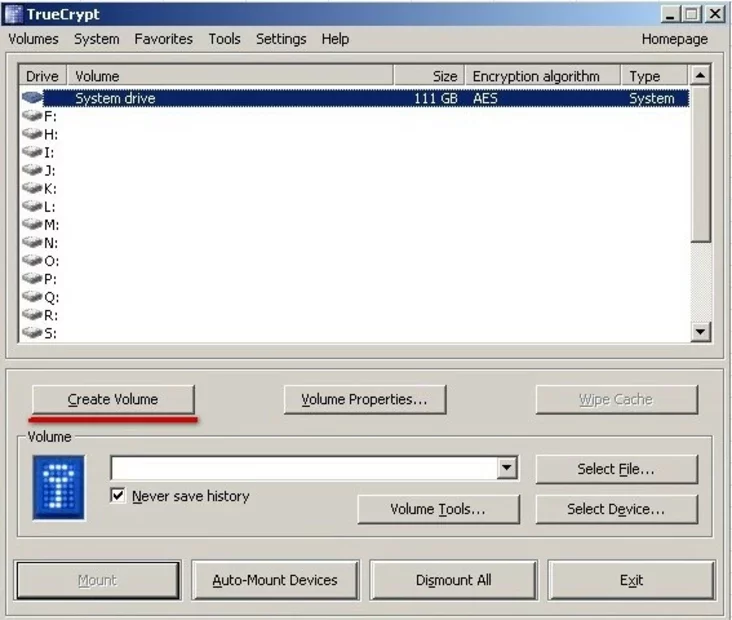Open the Volumes menu
Screen dimensions: 732x620
tap(33, 39)
